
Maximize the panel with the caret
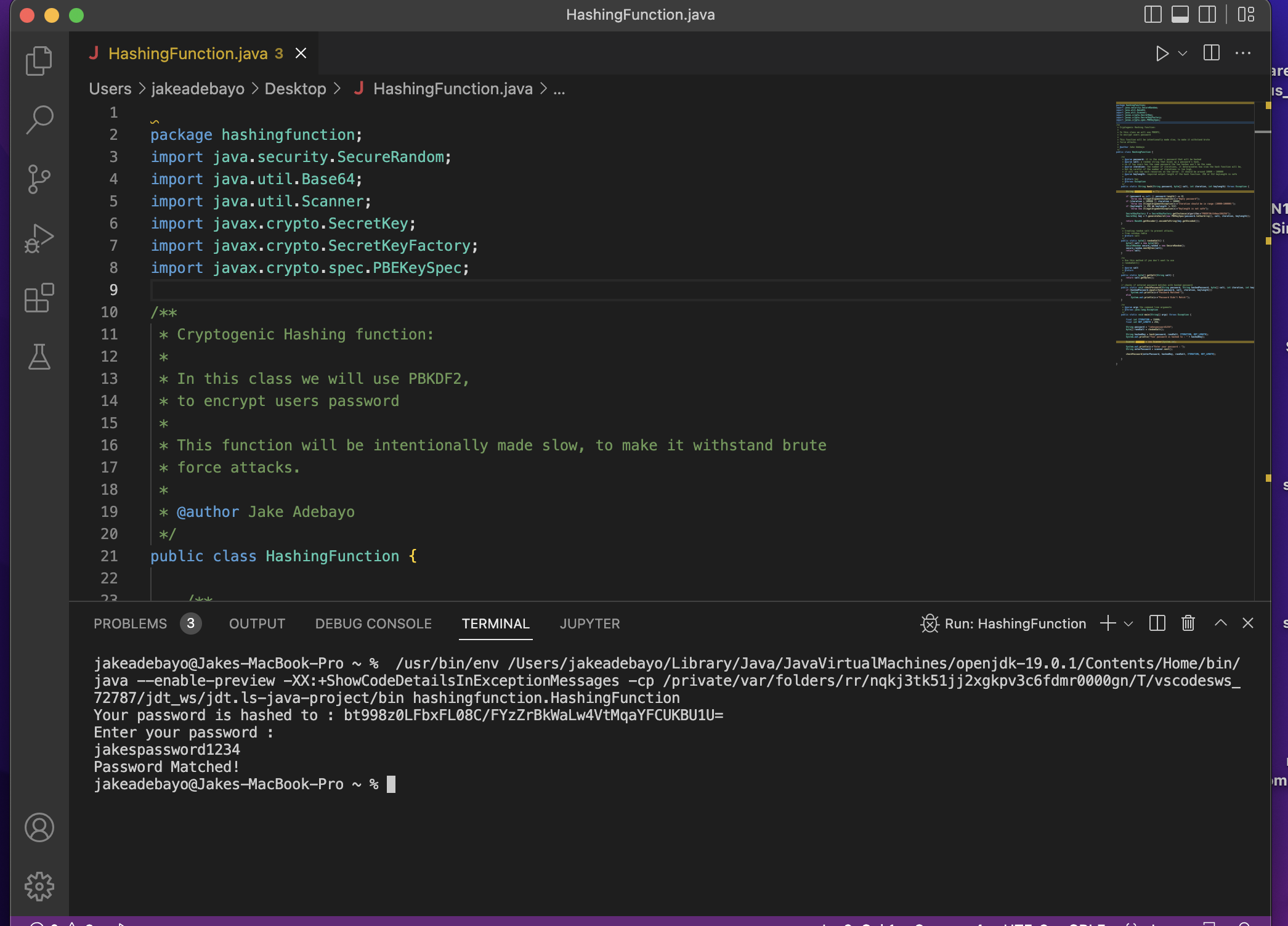[1220, 623]
